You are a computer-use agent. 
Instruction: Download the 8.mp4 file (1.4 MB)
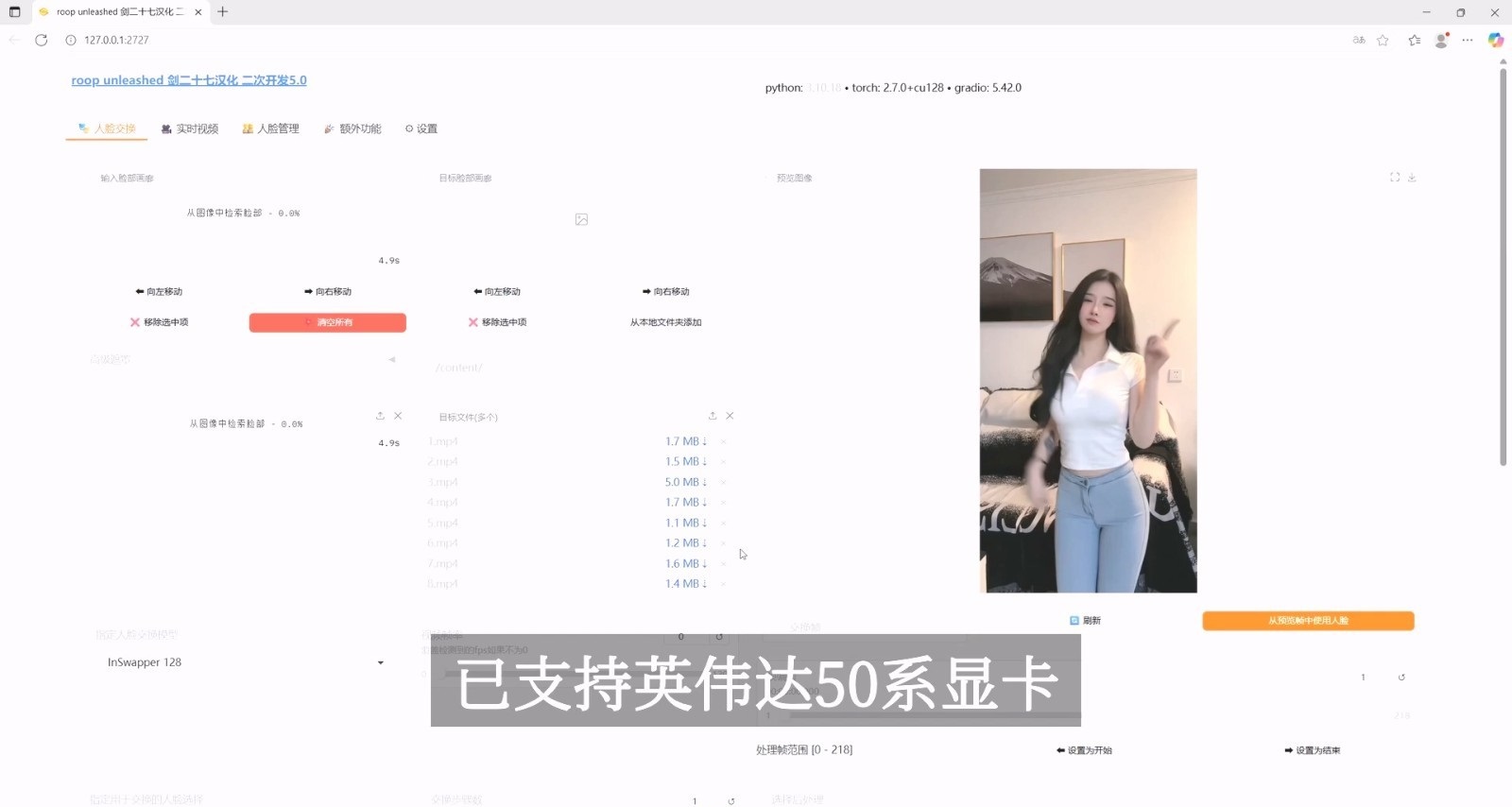click(686, 584)
